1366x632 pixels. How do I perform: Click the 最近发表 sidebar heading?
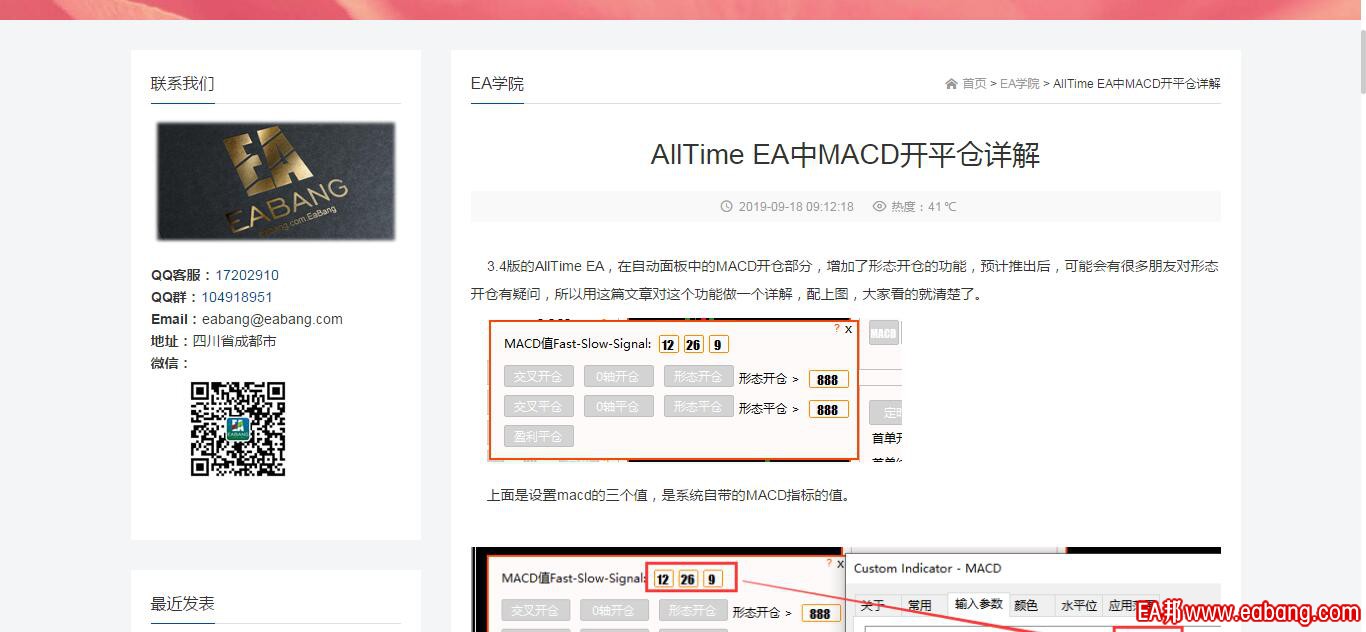click(182, 604)
